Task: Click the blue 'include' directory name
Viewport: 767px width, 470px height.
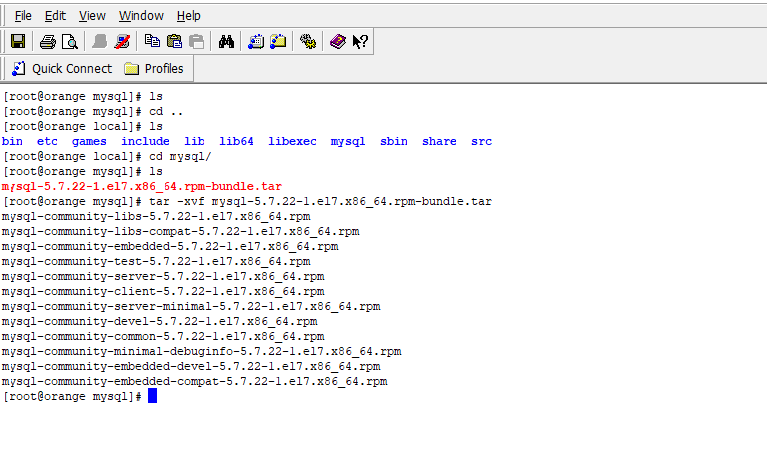Action: click(x=145, y=141)
